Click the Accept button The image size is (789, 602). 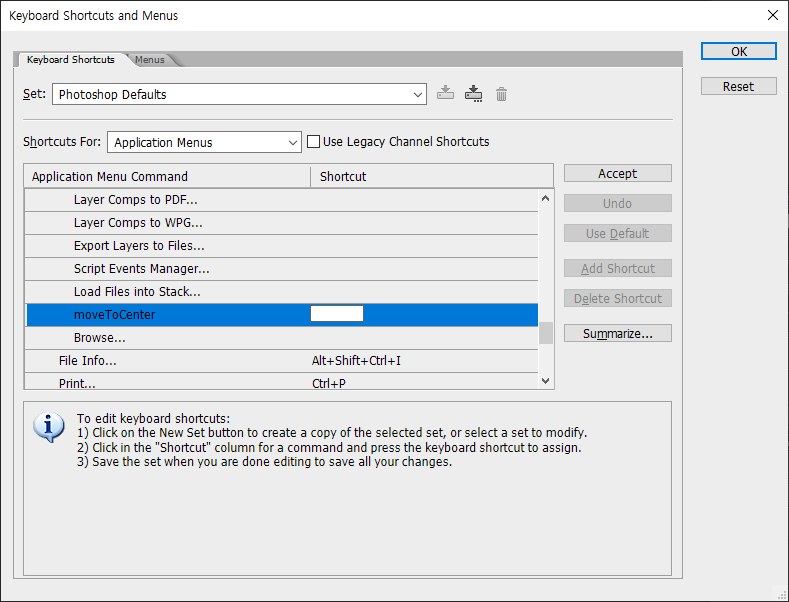(x=617, y=173)
